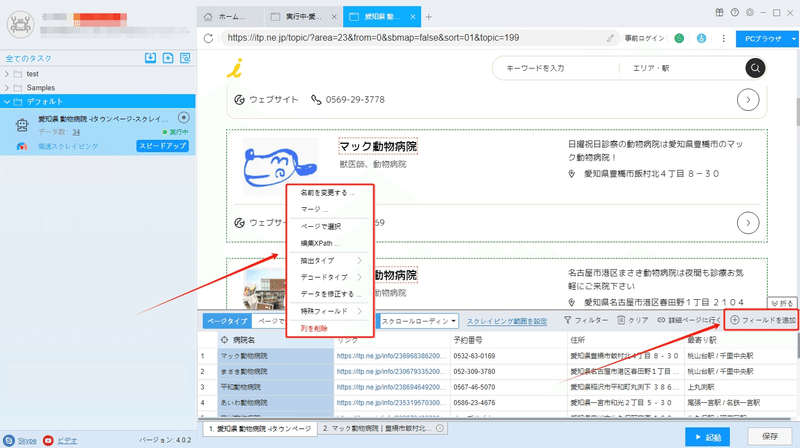Click the arrow circle on マック動物病院 card

[748, 223]
